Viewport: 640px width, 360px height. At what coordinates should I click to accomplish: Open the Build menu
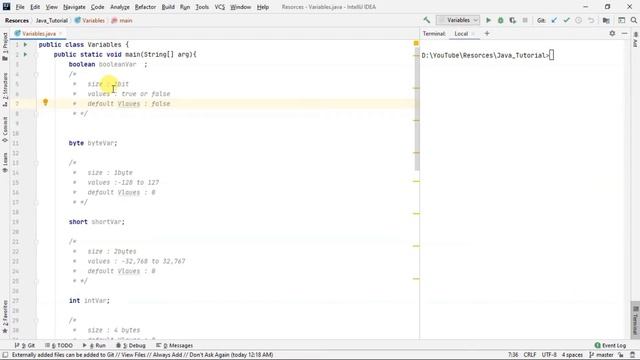click(168, 7)
